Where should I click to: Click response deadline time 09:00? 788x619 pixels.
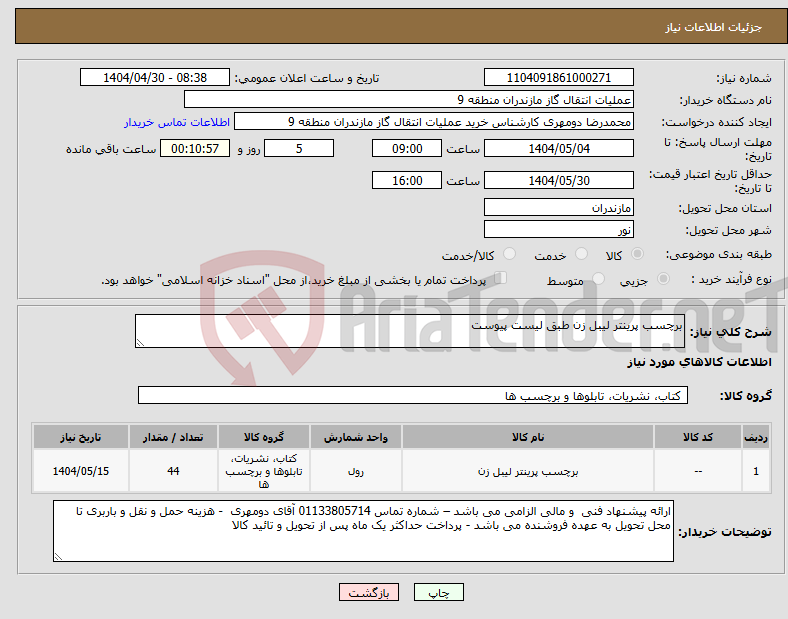point(407,148)
